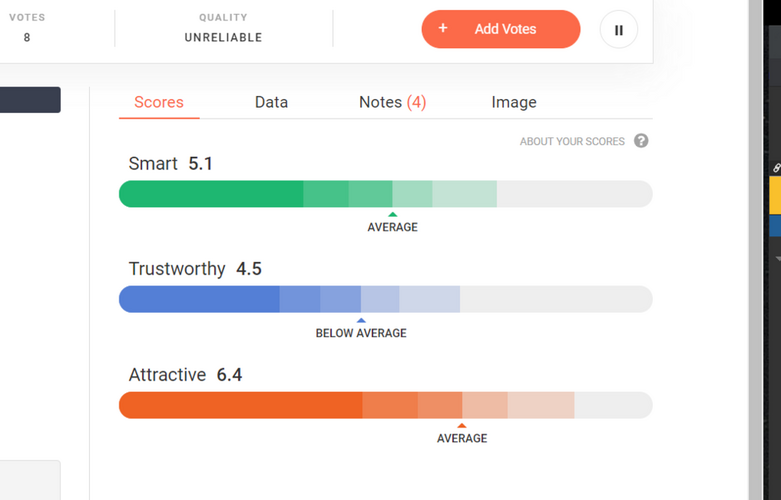Click the Unreliable quality label
Viewport: 781px width, 500px height.
point(223,38)
